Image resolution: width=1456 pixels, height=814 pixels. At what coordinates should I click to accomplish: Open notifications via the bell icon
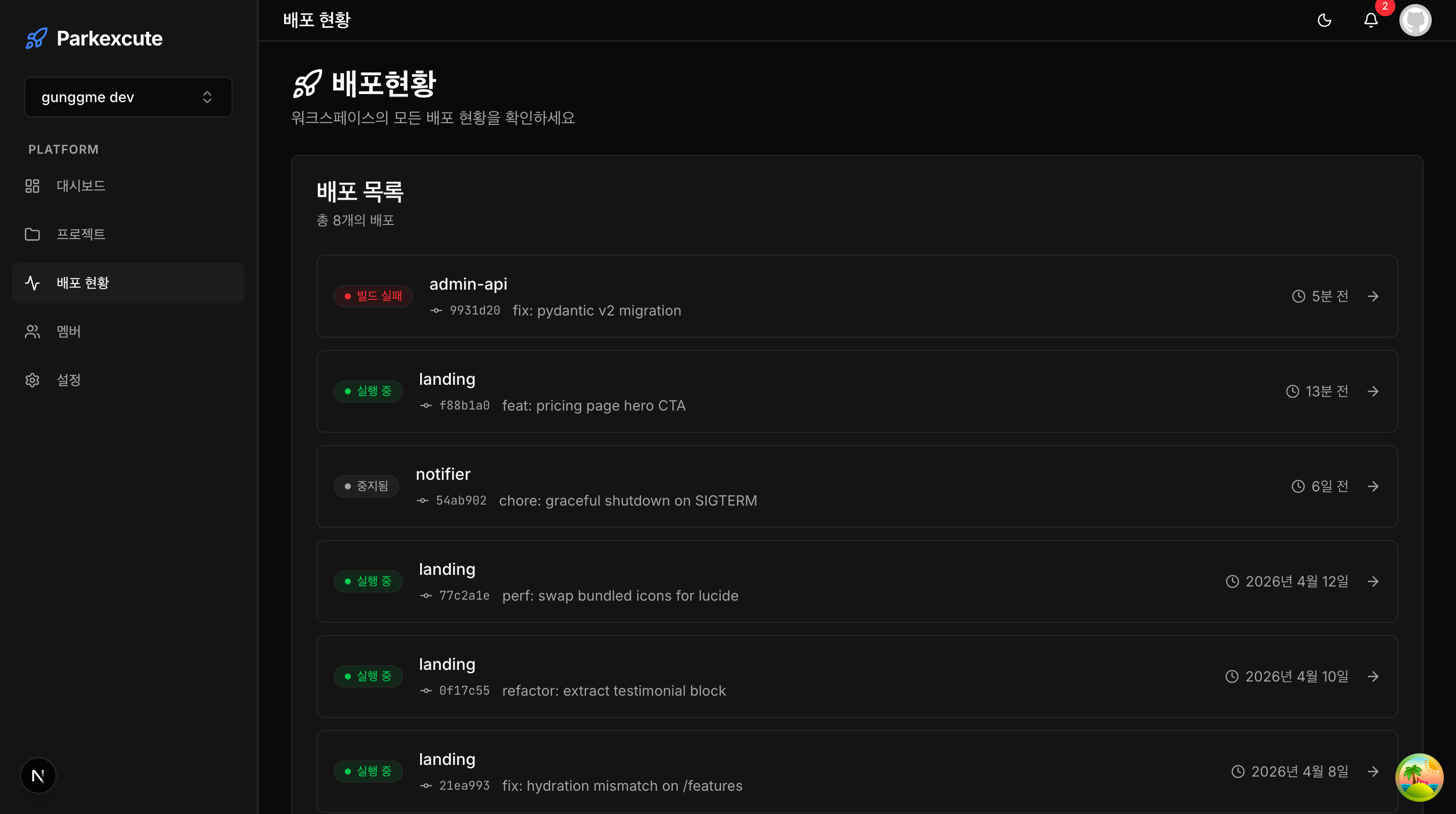1370,20
